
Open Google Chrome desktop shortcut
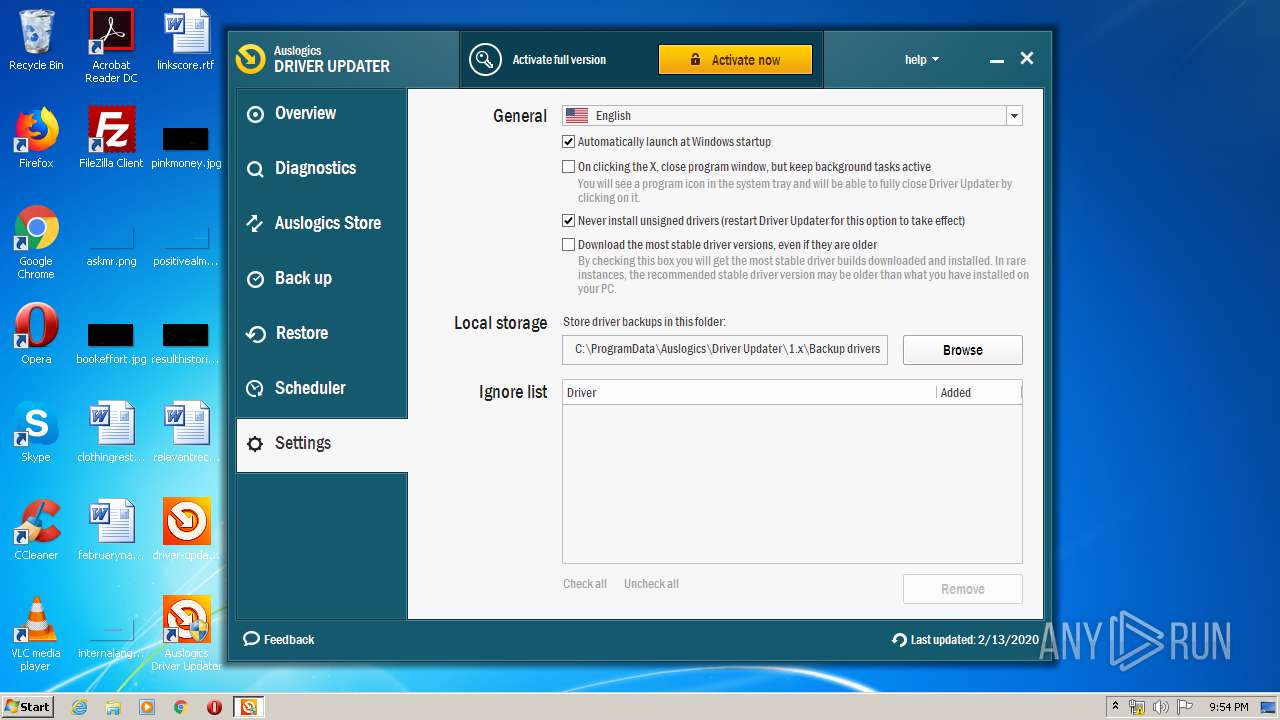[x=36, y=243]
